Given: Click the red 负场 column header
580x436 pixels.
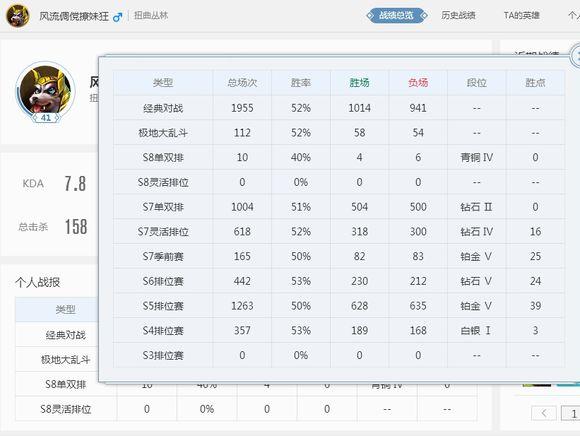Looking at the screenshot, I should pyautogui.click(x=418, y=83).
